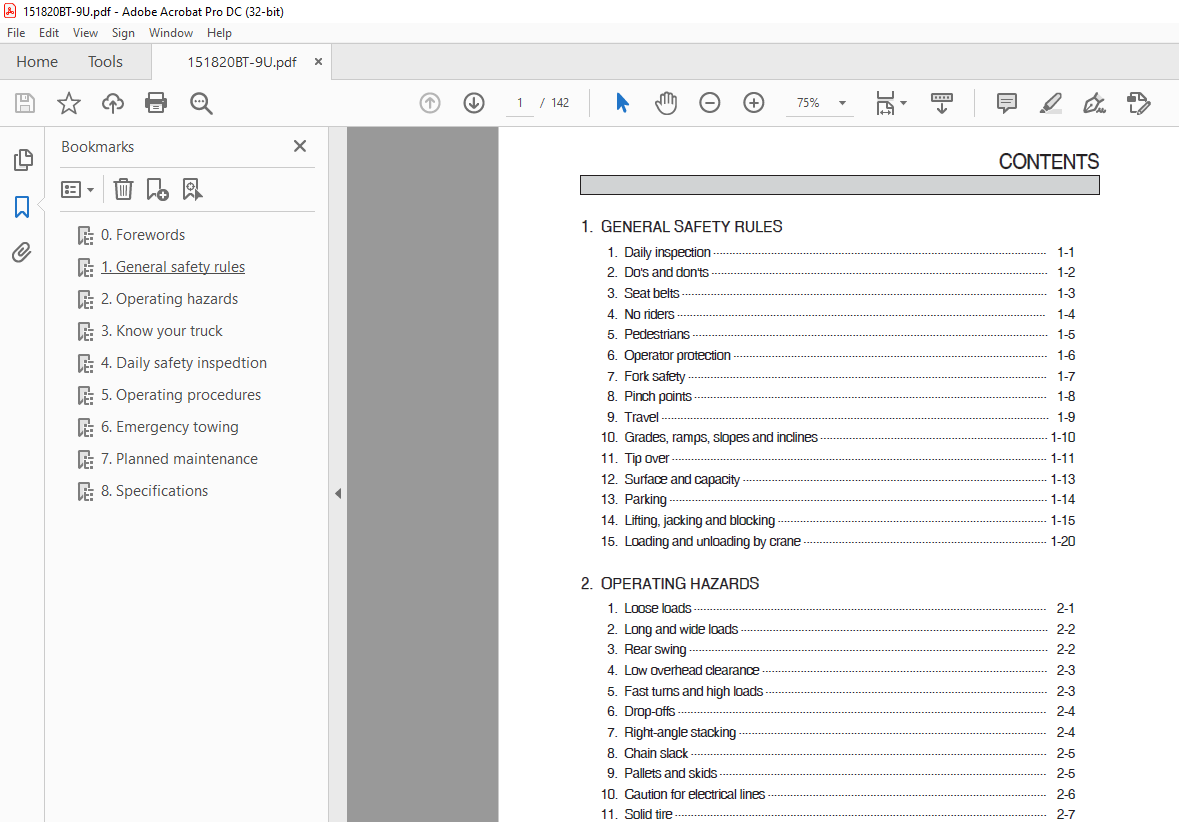
Task: Open bookmark options dropdown menu
Action: 78,189
